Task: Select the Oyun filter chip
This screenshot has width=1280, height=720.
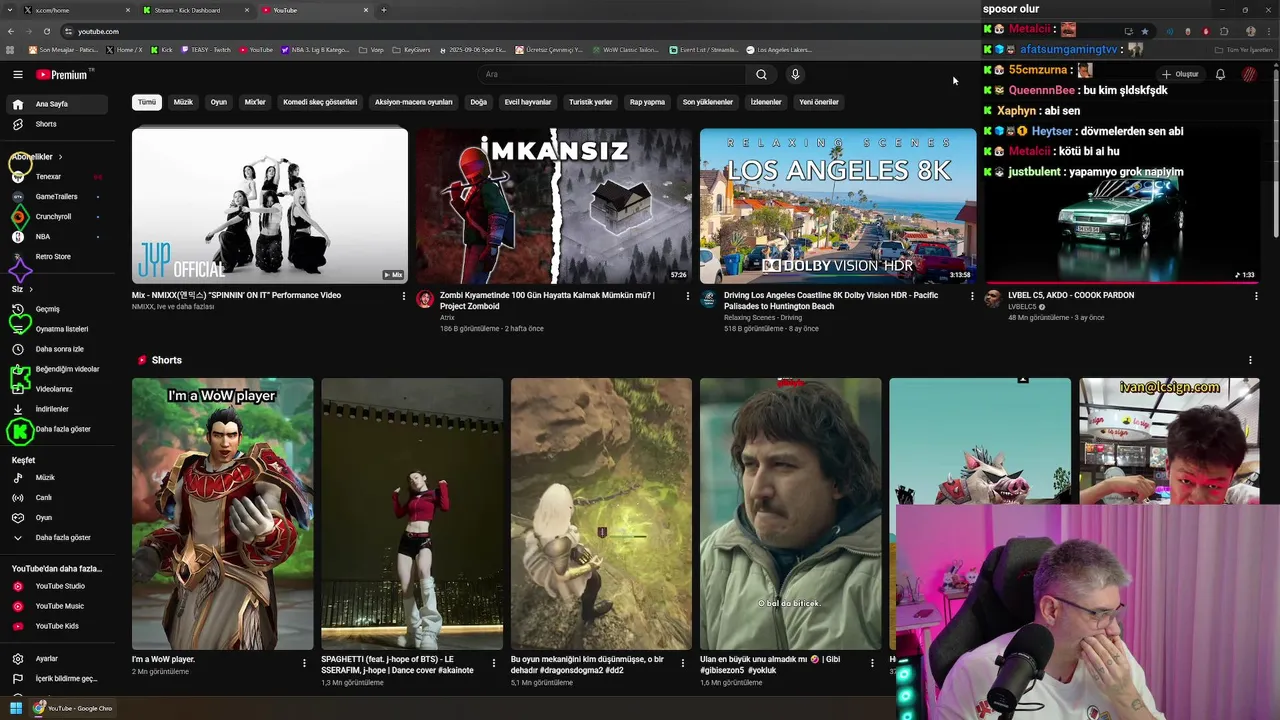Action: (x=218, y=102)
